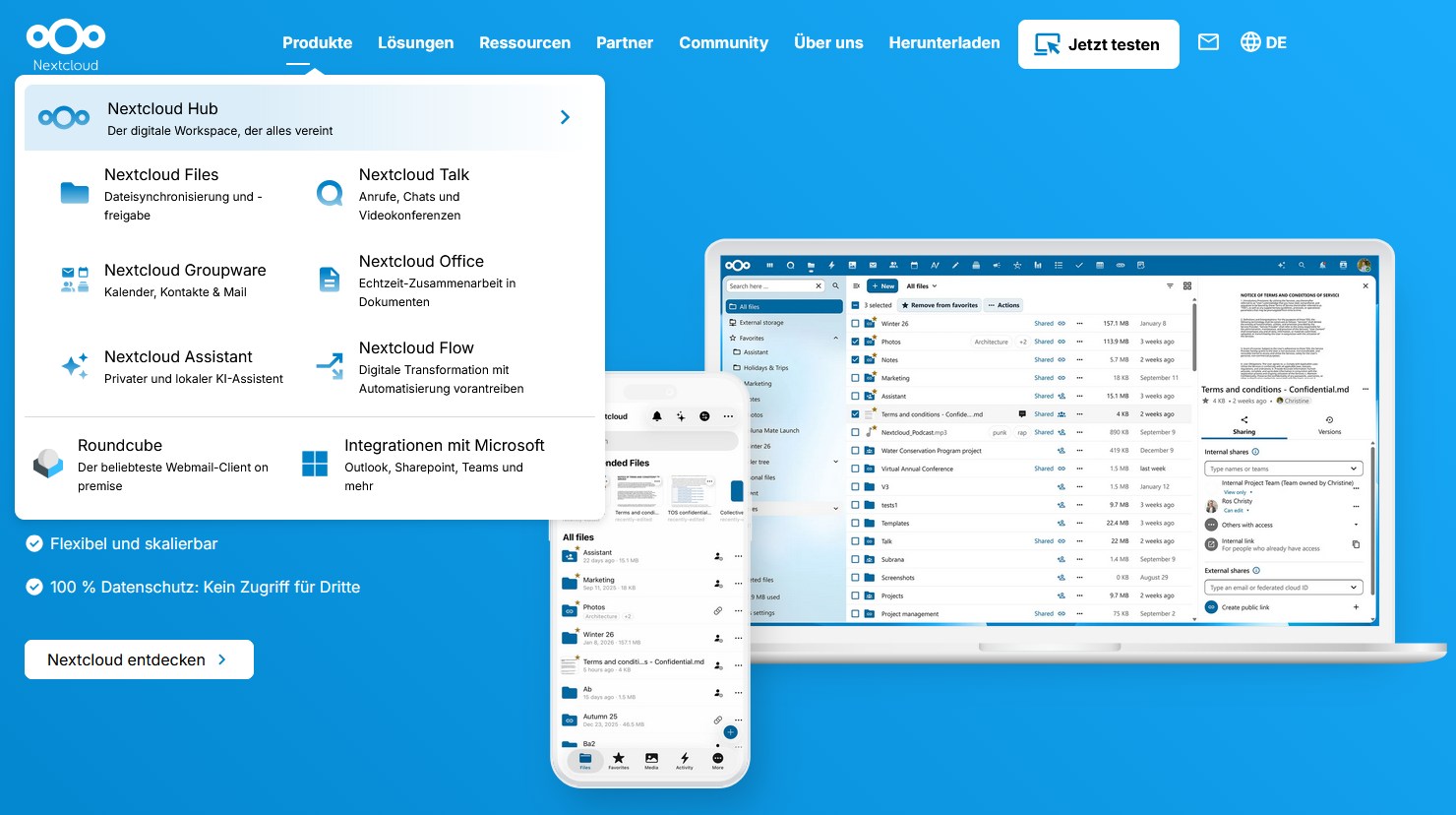Check the Nextcloud_Podcast.mp3 checkbox
Screen dimensions: 1456x815
pyautogui.click(x=855, y=432)
